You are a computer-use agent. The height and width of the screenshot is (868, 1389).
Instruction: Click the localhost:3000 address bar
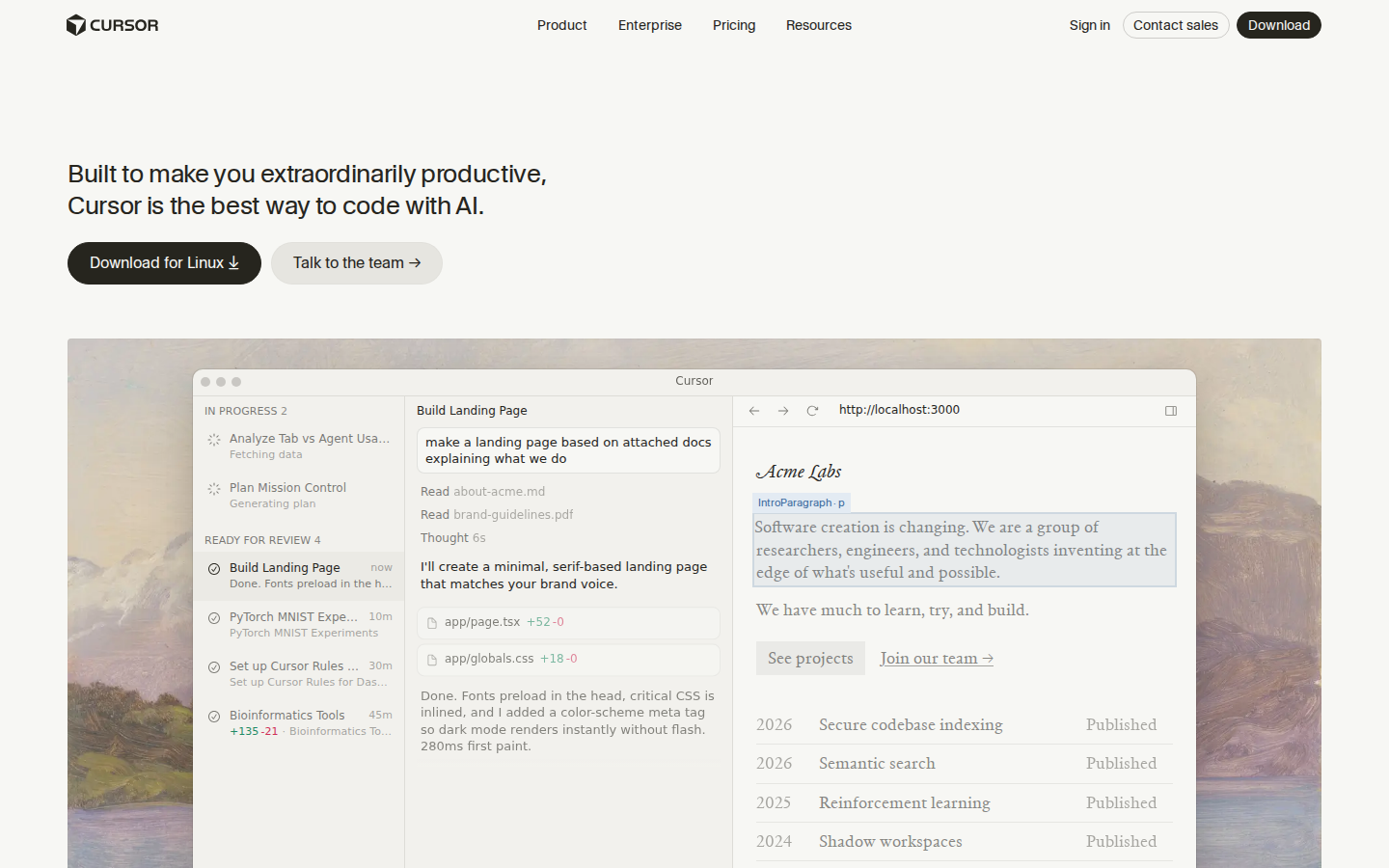click(899, 409)
